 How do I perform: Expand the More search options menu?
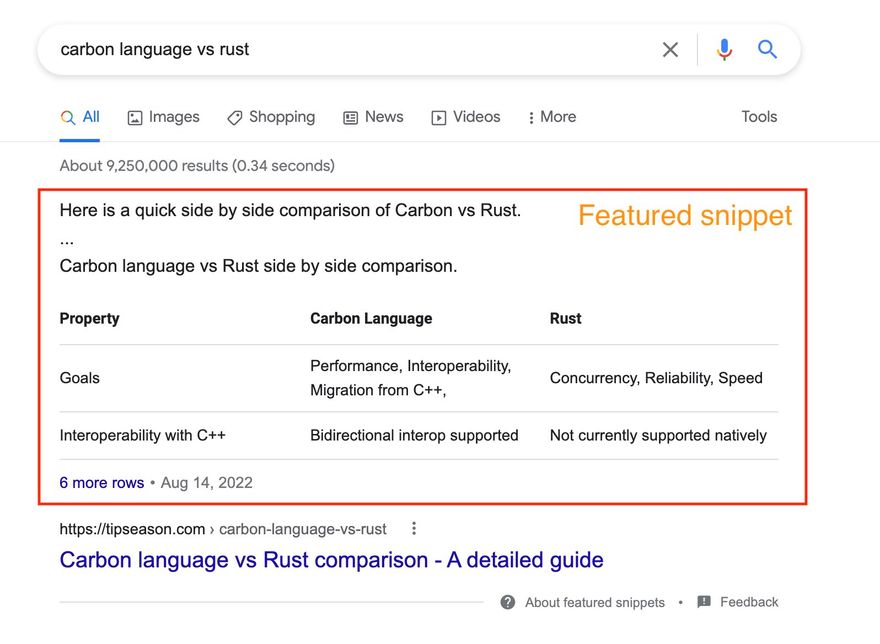point(551,117)
